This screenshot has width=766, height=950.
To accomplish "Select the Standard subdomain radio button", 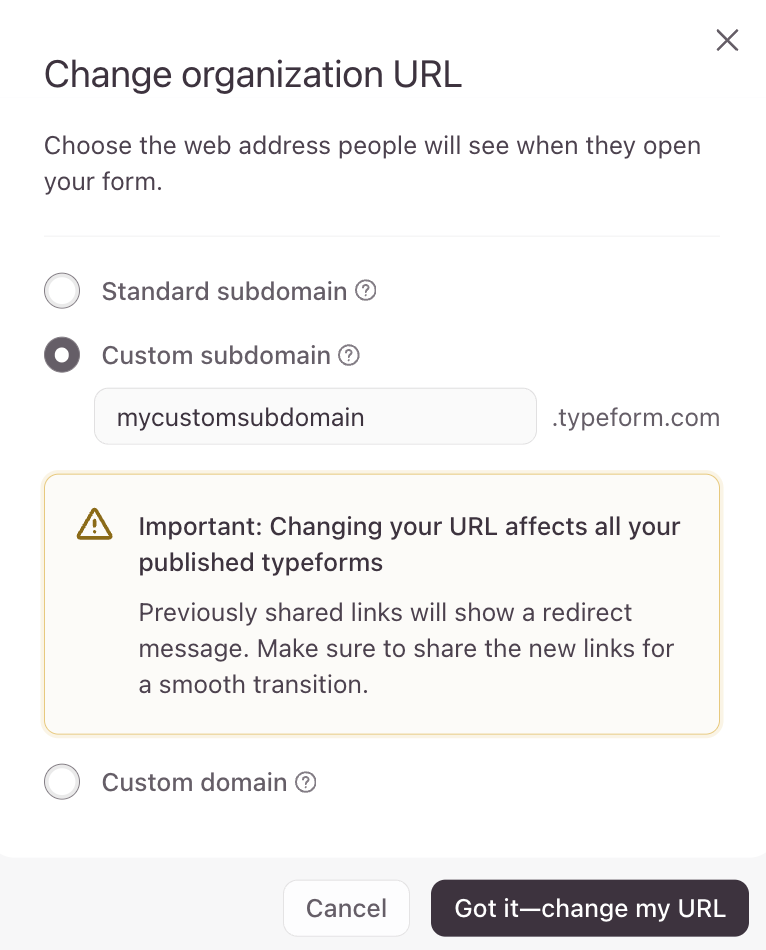I will tap(62, 292).
